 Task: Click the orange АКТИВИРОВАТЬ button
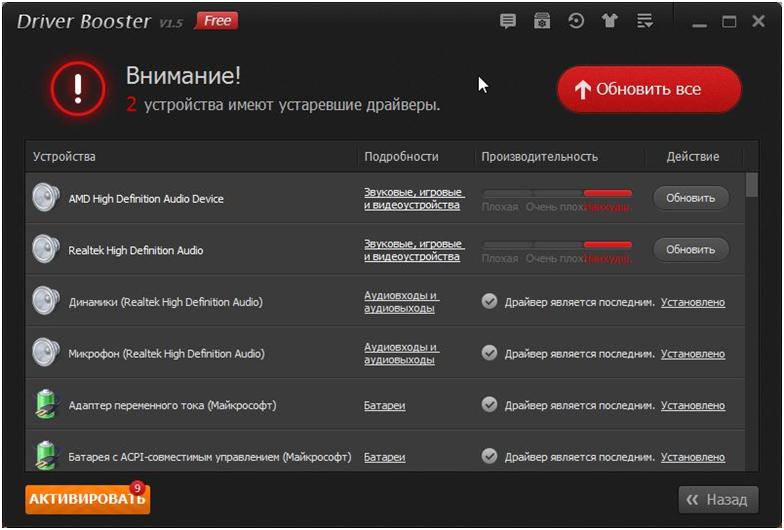(88, 499)
